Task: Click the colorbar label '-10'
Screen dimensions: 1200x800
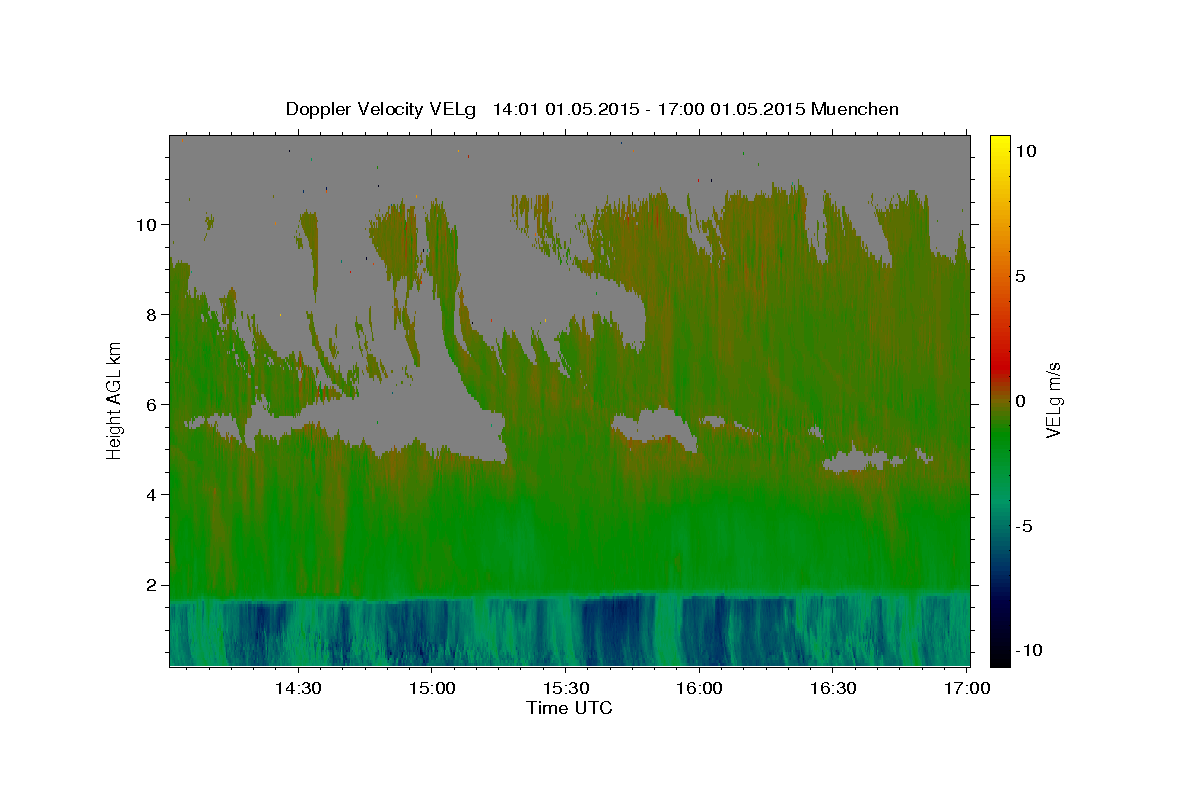Action: pos(1029,651)
